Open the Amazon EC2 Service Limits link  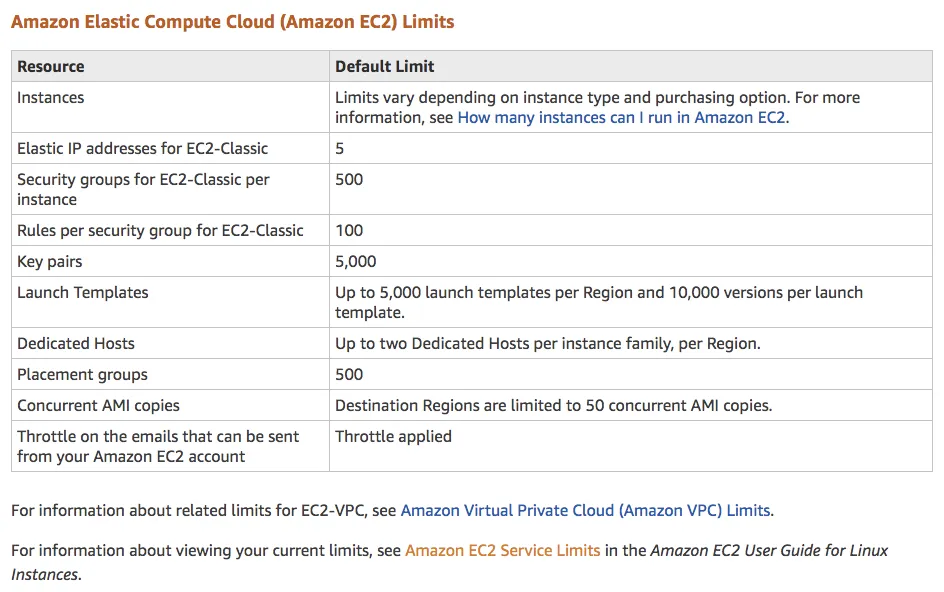502,550
